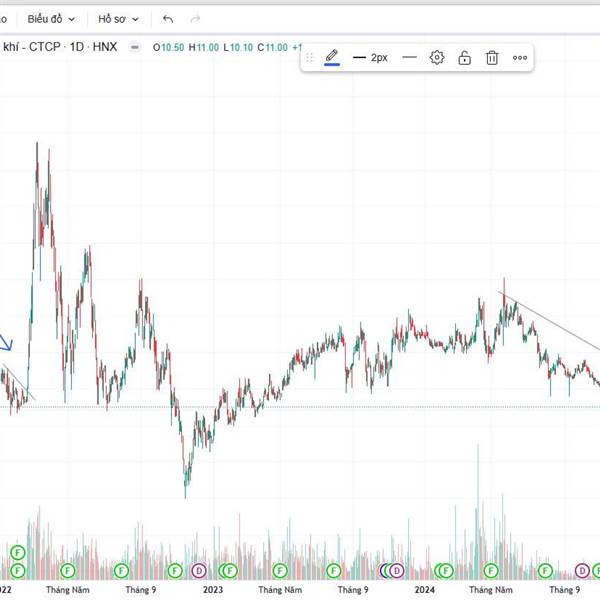
Task: Open the Biểu đồ dropdown menu
Action: (51, 19)
